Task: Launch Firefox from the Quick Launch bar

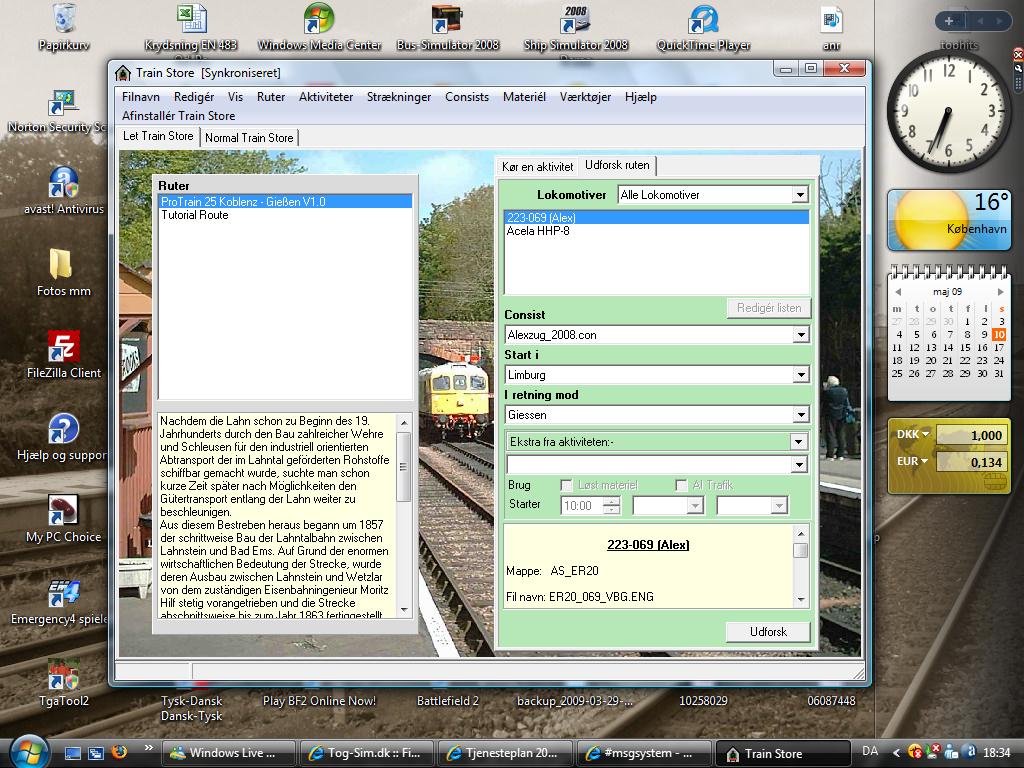Action: pos(119,752)
